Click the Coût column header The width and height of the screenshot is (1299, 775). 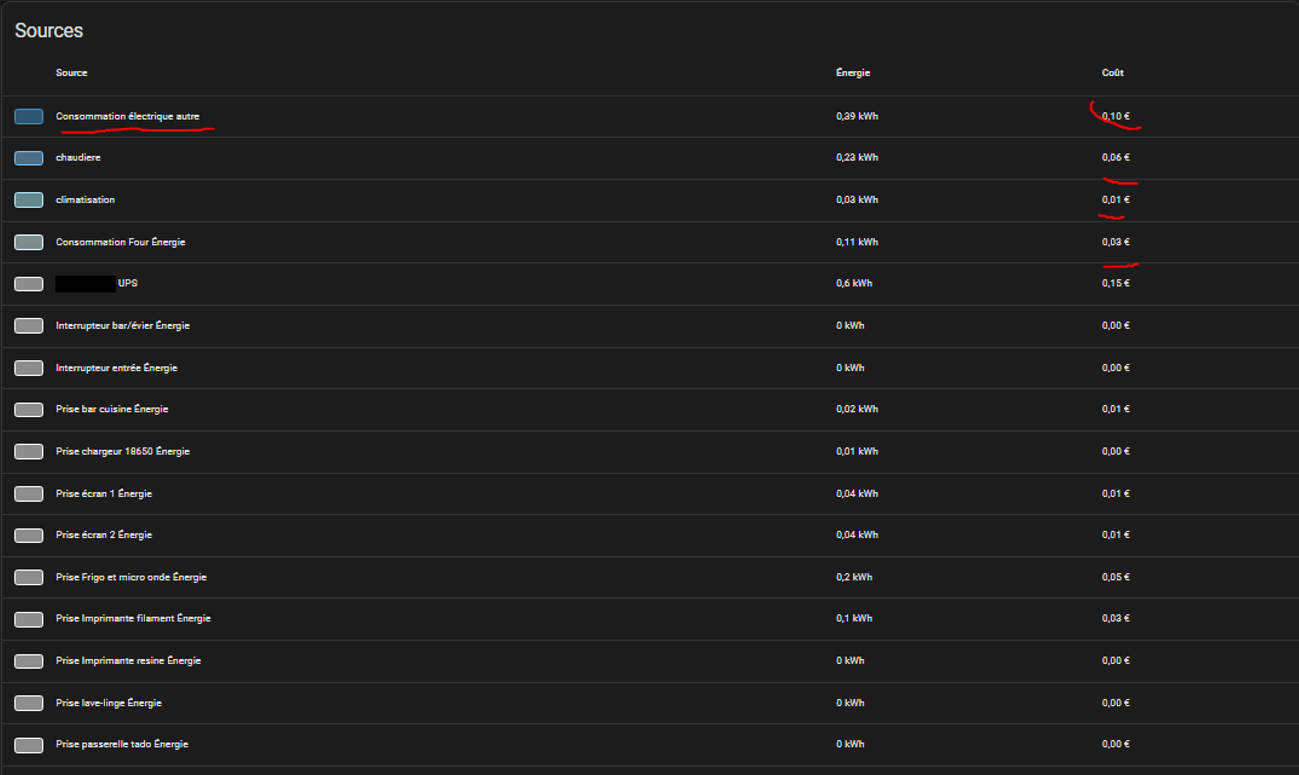coord(1113,73)
